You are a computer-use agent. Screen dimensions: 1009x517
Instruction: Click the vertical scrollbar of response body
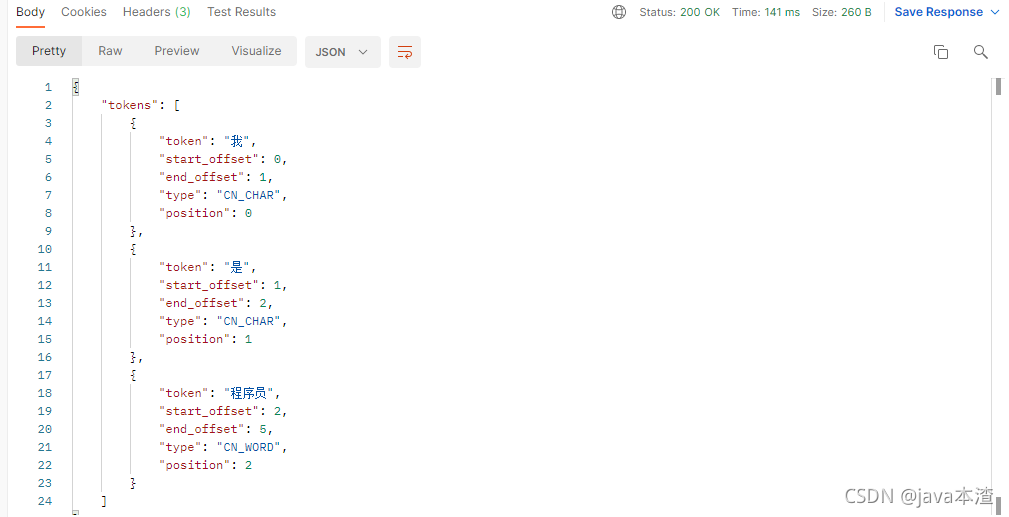pos(999,296)
